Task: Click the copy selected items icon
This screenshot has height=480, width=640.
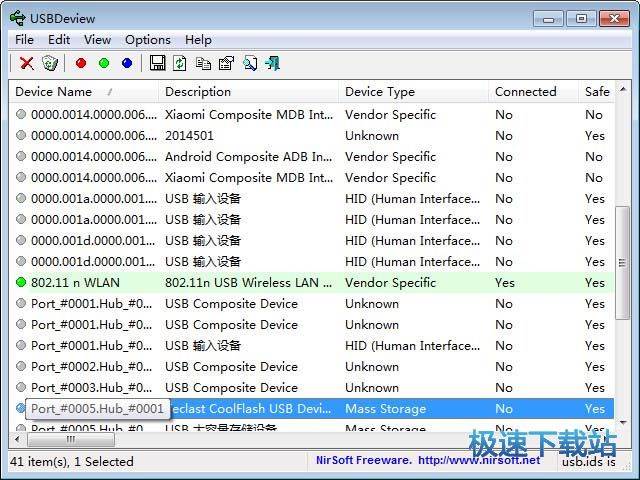Action: click(x=203, y=63)
